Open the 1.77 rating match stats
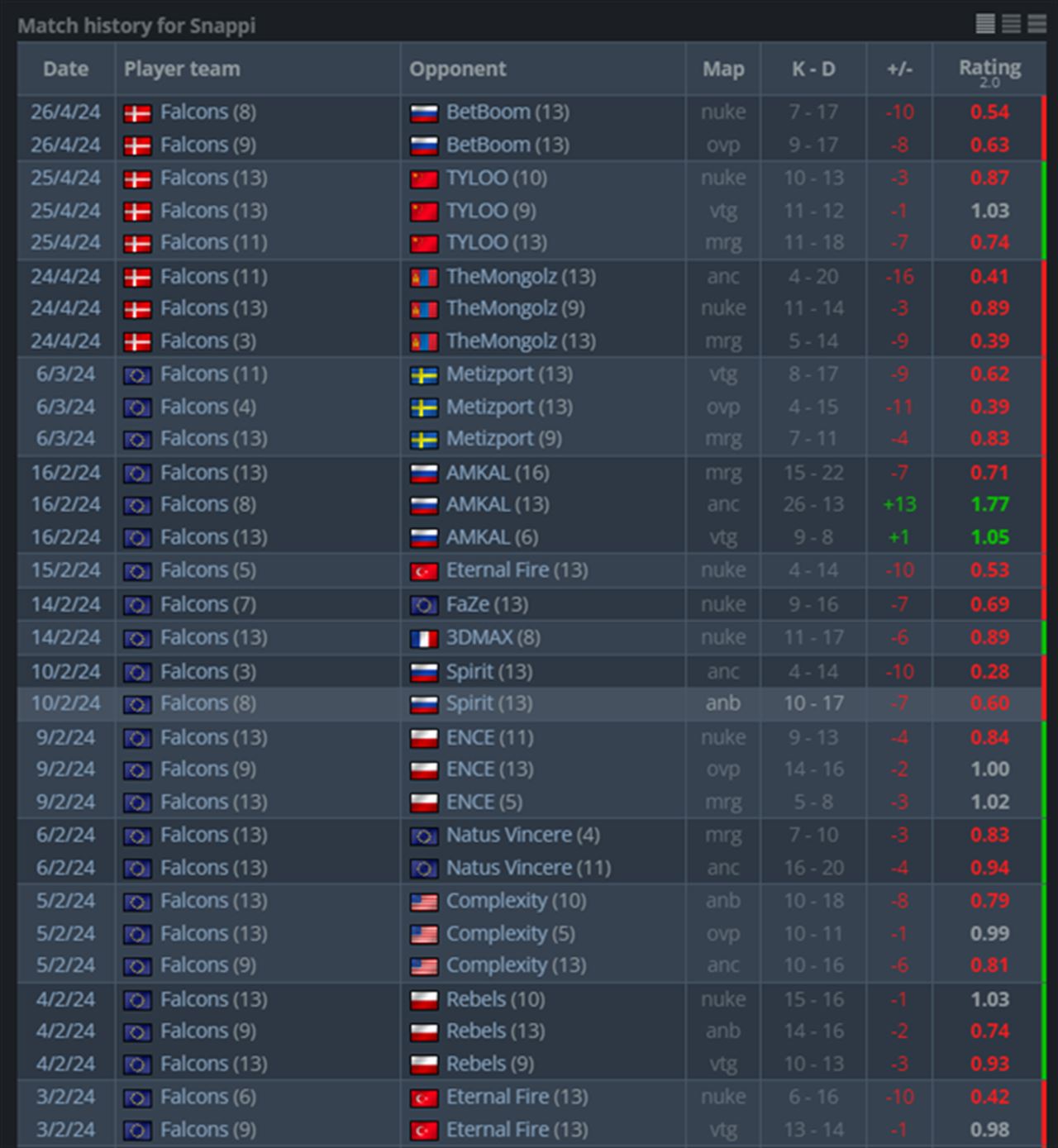The height and width of the screenshot is (1148, 1058). click(989, 504)
